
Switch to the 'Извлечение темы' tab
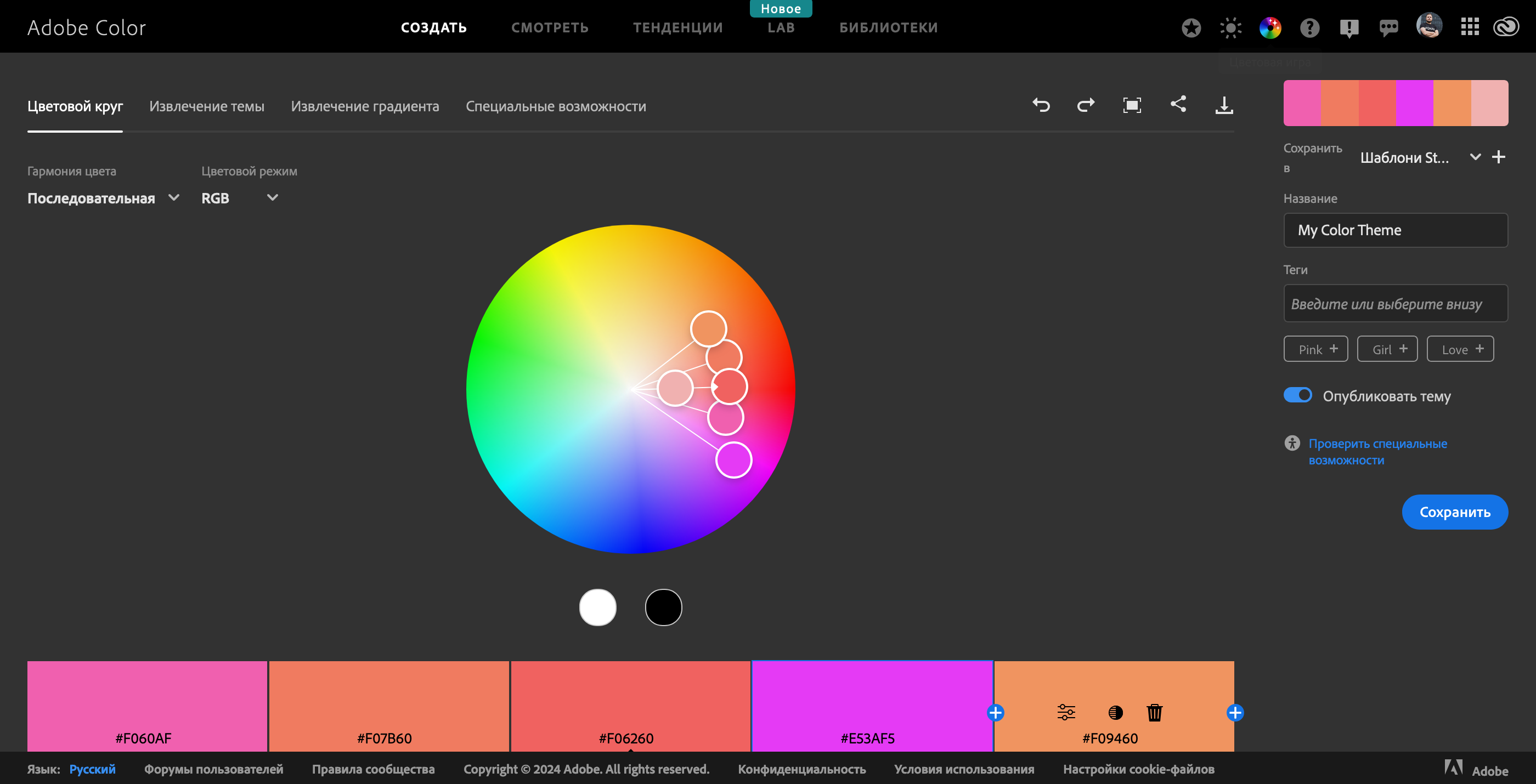pos(206,105)
